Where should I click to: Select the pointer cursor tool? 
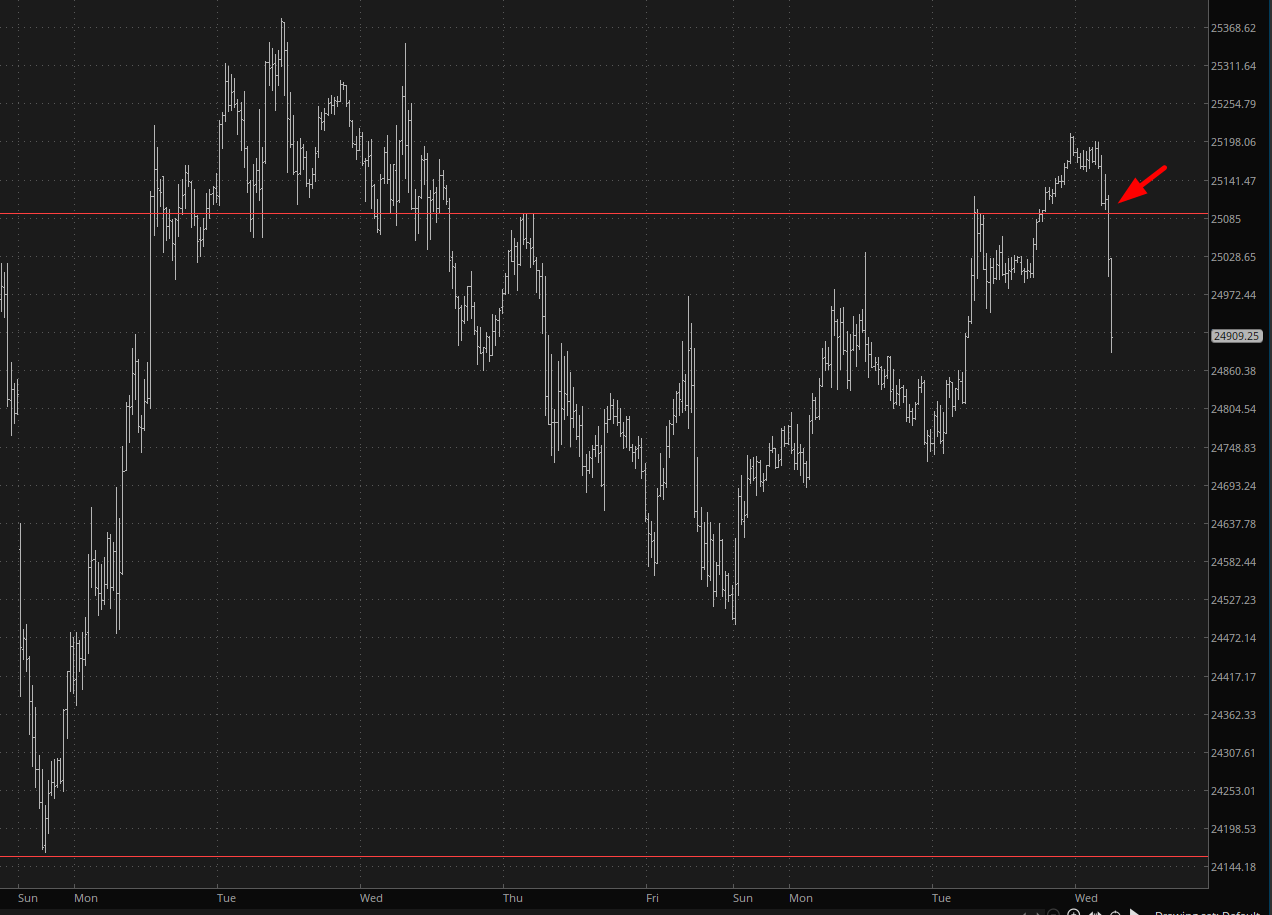coord(1135,913)
